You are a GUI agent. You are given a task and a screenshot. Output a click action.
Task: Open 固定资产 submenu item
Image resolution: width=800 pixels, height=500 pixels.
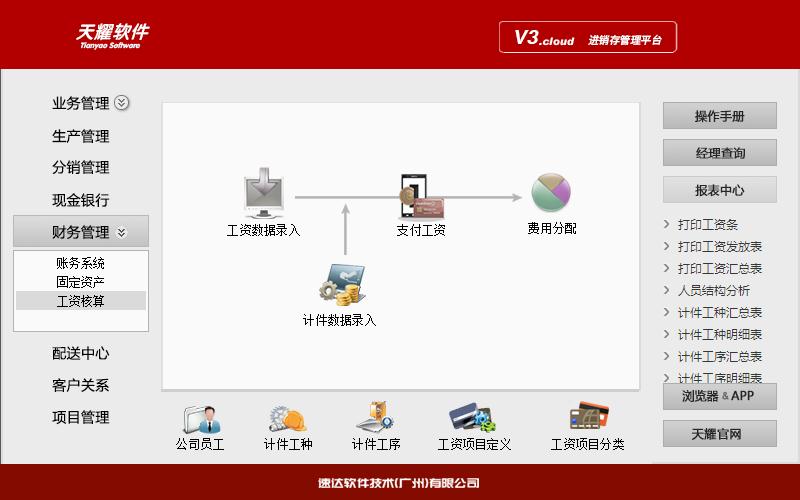81,282
